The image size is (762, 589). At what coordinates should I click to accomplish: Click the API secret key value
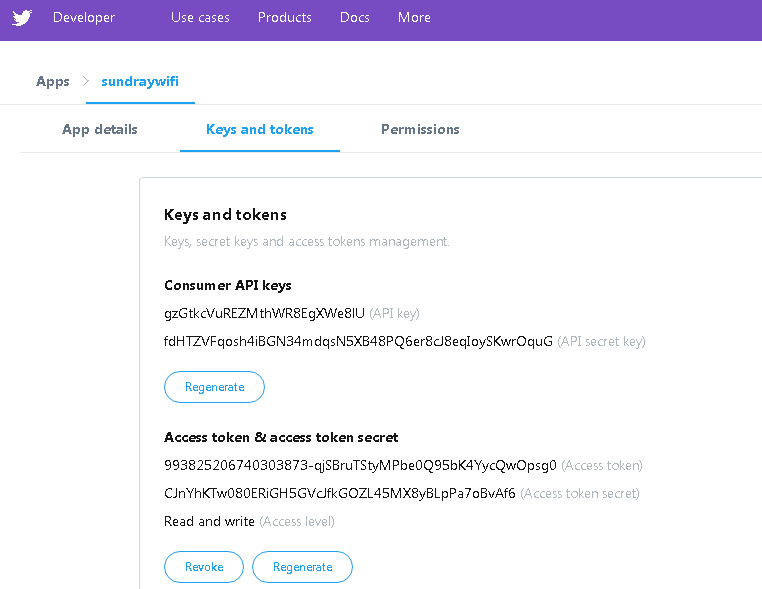pos(358,341)
